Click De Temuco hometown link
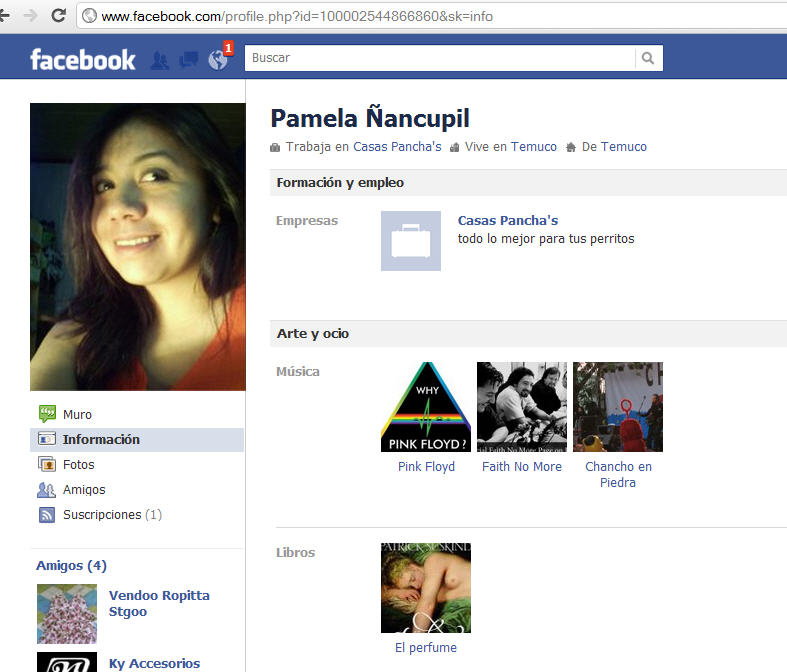This screenshot has height=672, width=787. point(624,147)
